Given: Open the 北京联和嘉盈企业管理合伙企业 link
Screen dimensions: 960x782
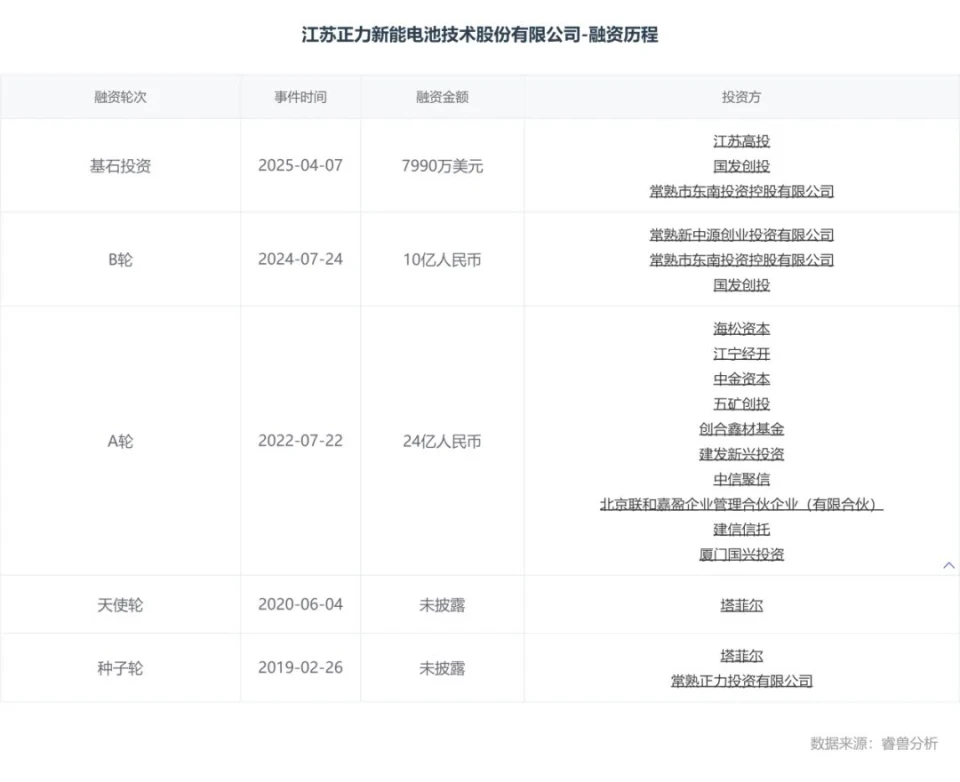Looking at the screenshot, I should coord(741,504).
